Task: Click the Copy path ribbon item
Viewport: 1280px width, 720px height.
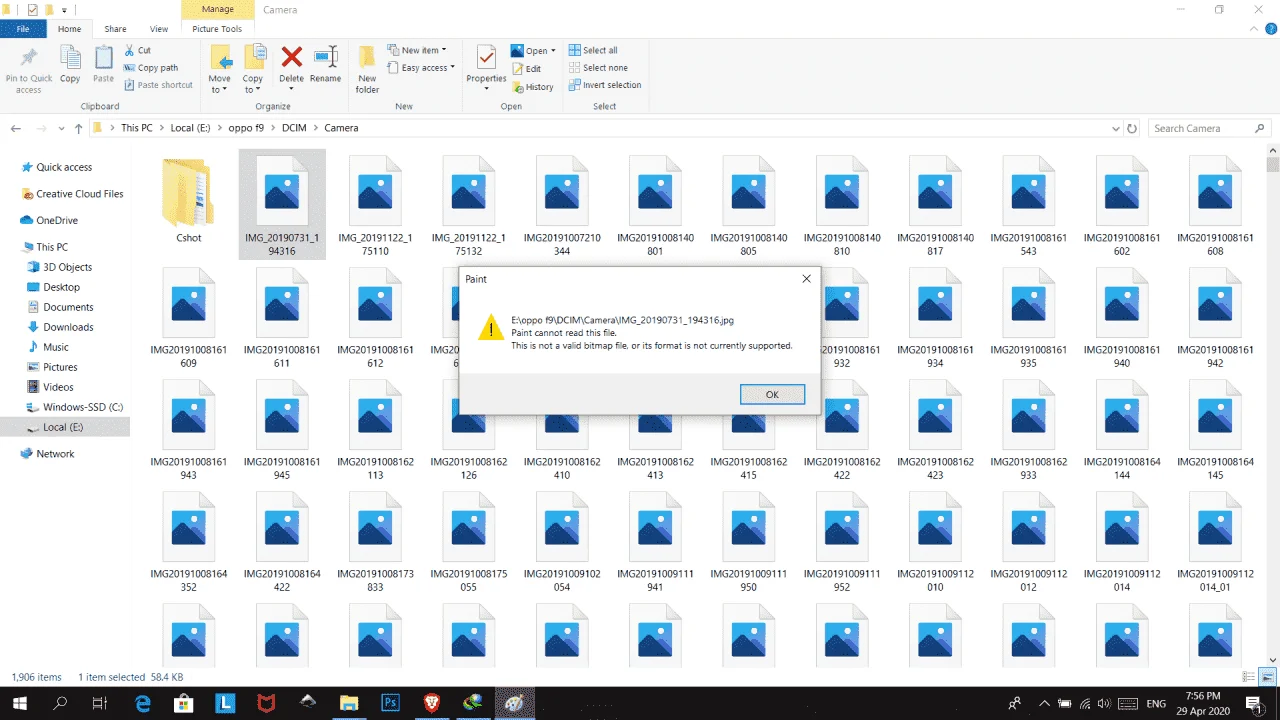Action: (x=151, y=68)
